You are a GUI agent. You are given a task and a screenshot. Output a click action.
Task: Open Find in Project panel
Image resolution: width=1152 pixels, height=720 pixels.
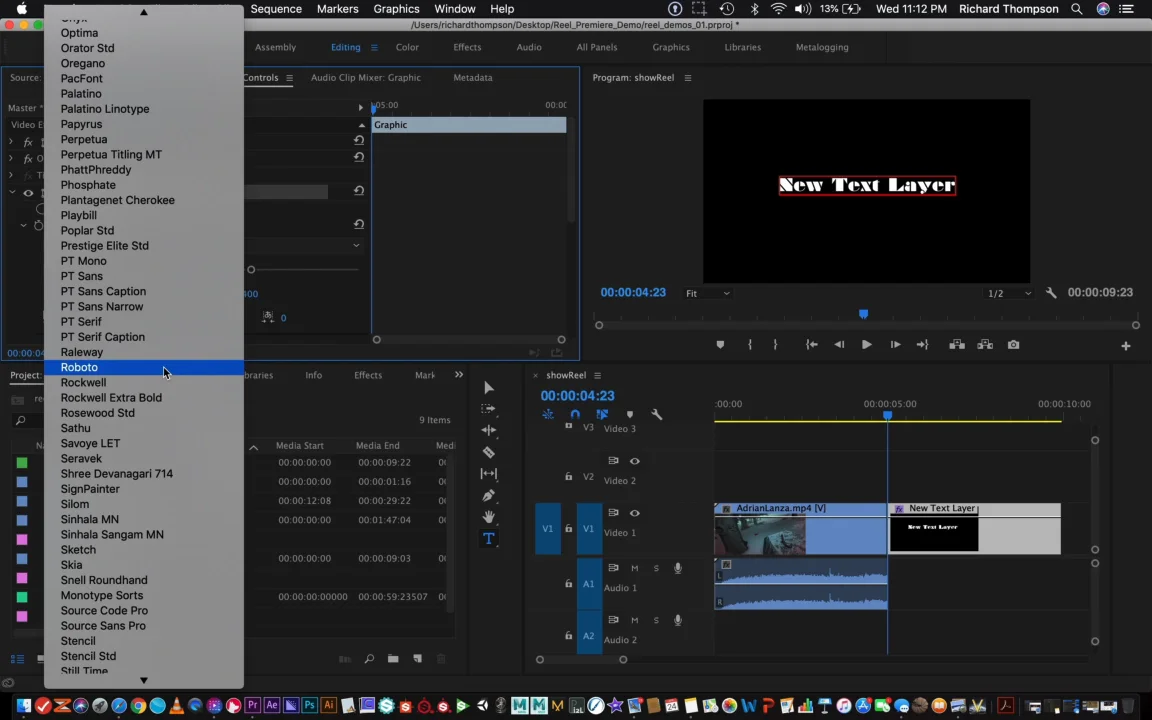point(369,659)
